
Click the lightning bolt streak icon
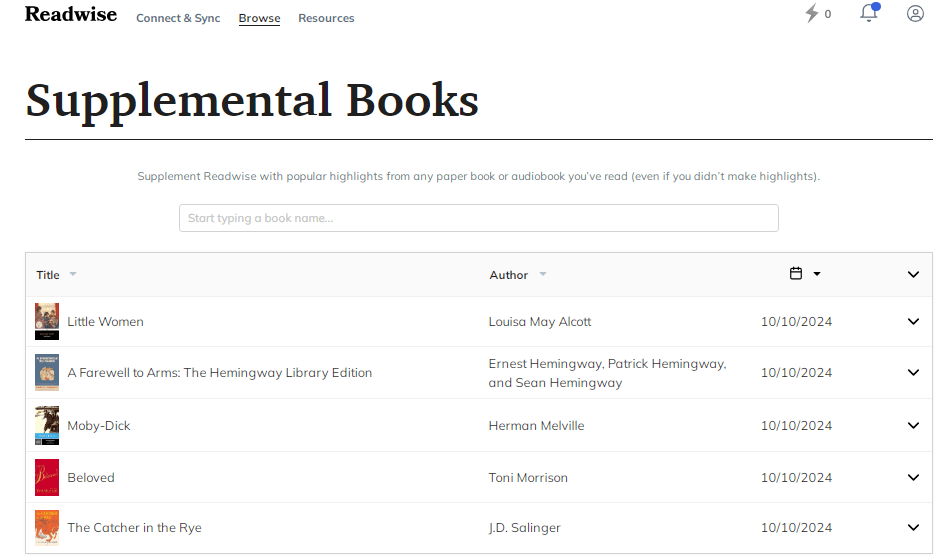812,13
